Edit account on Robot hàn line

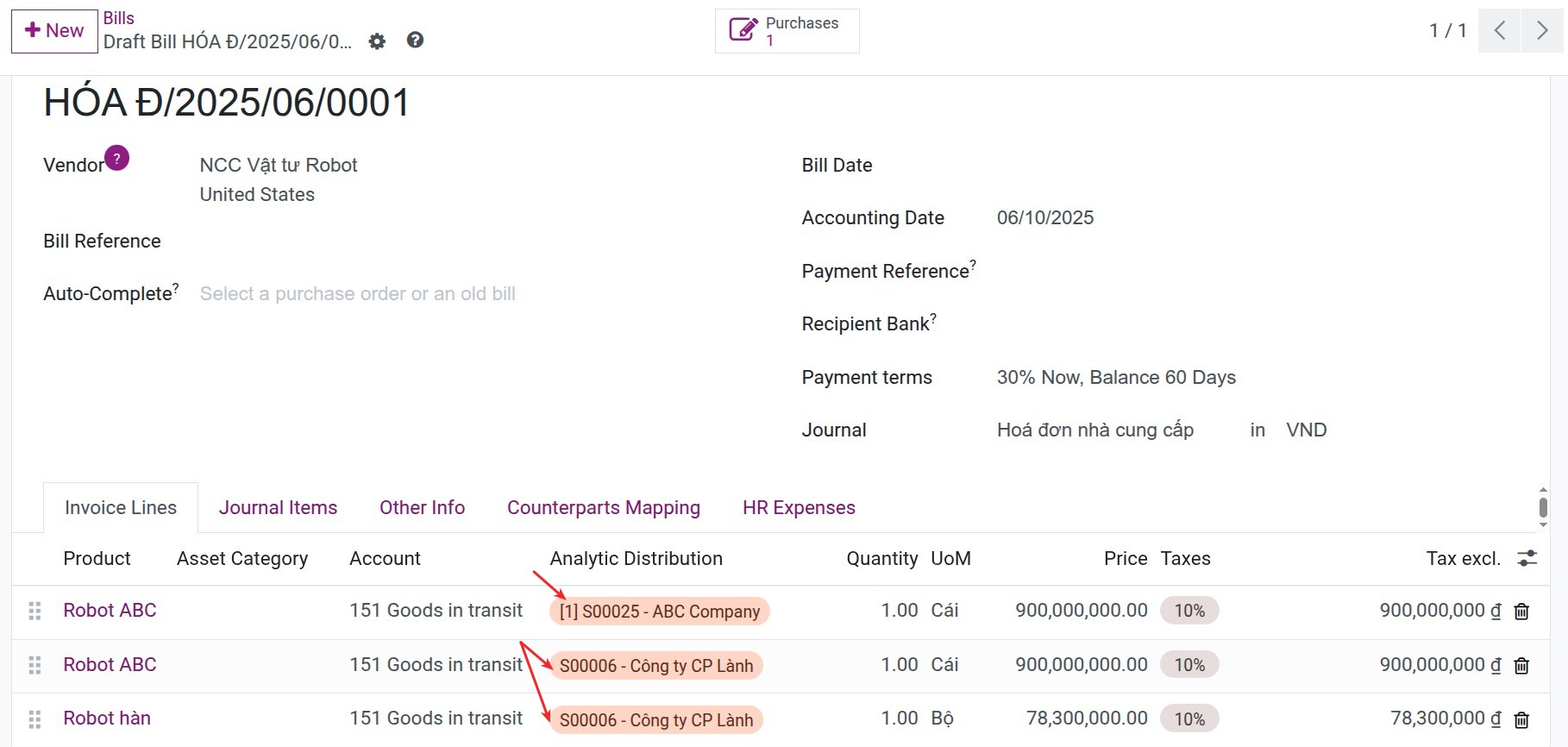tap(436, 718)
